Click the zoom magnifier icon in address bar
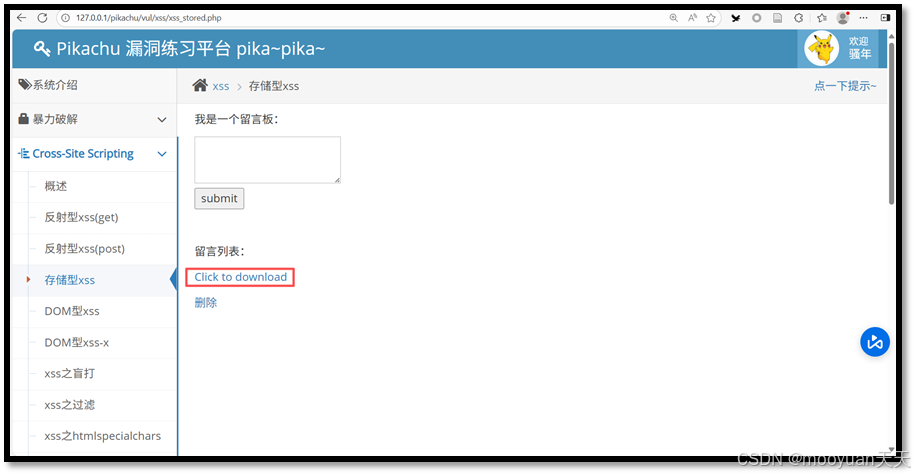The image size is (915, 475). tap(673, 18)
